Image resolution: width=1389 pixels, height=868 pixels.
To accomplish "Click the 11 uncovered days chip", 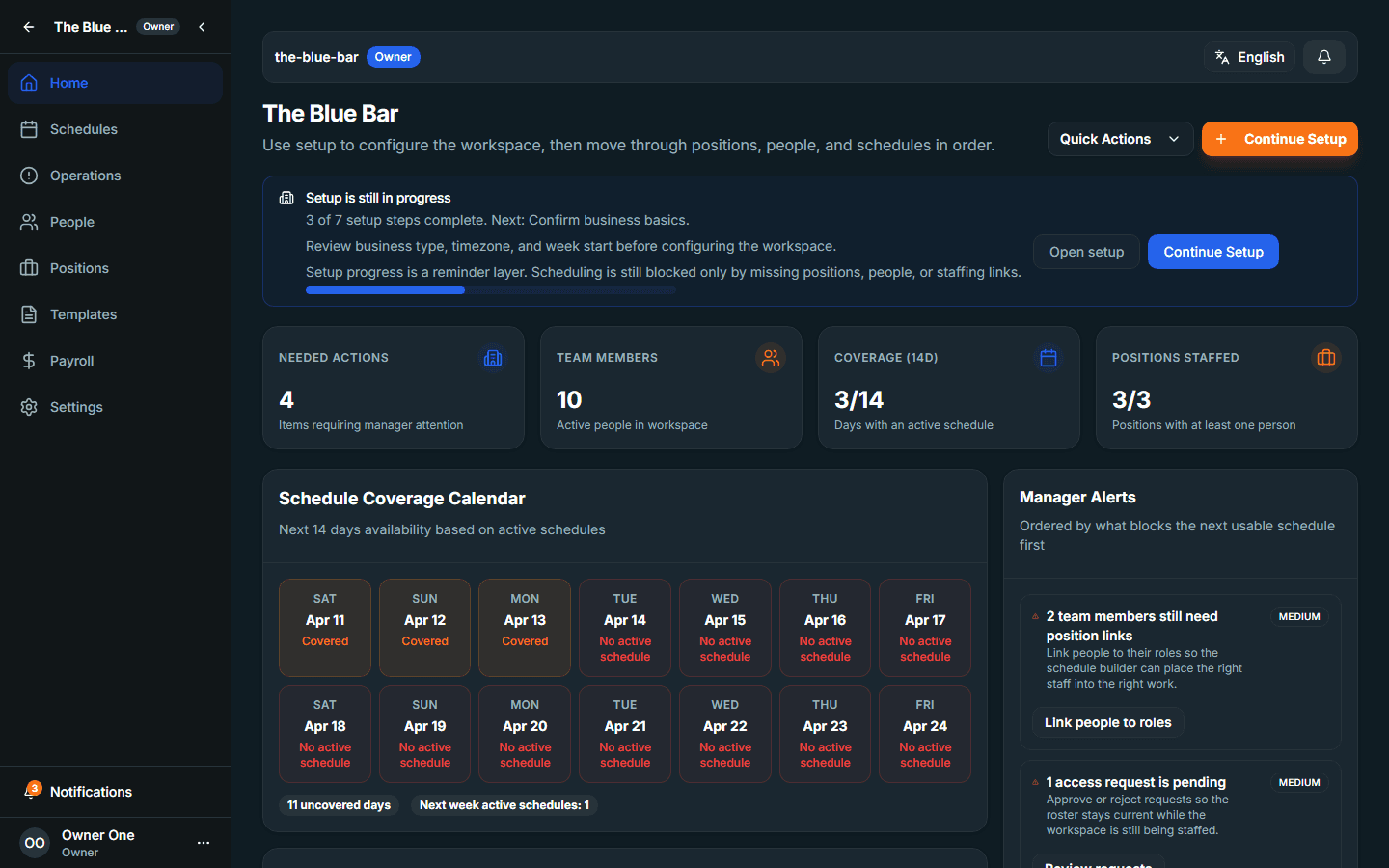I will [339, 805].
